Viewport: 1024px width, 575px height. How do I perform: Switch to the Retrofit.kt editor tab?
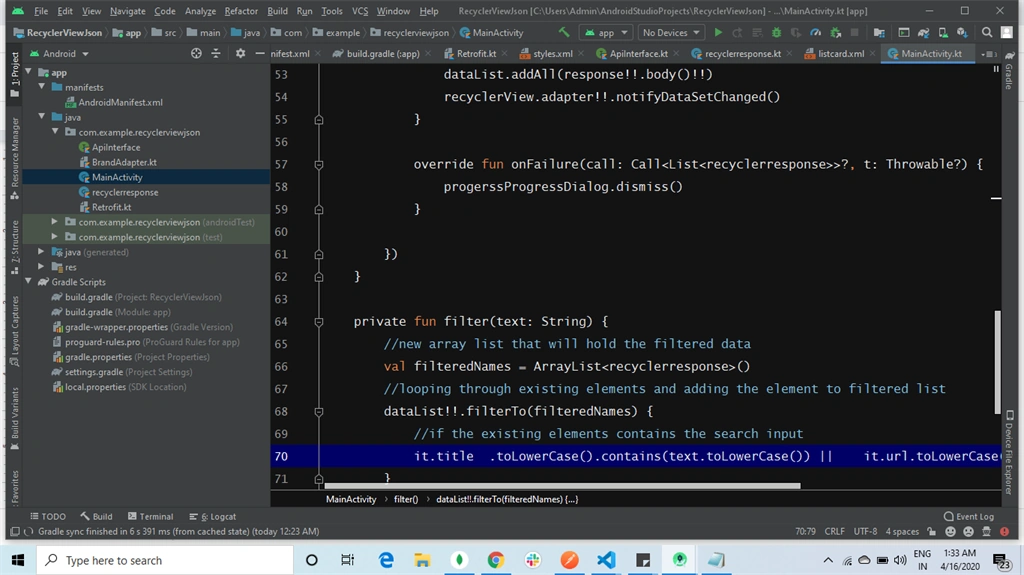coord(475,54)
